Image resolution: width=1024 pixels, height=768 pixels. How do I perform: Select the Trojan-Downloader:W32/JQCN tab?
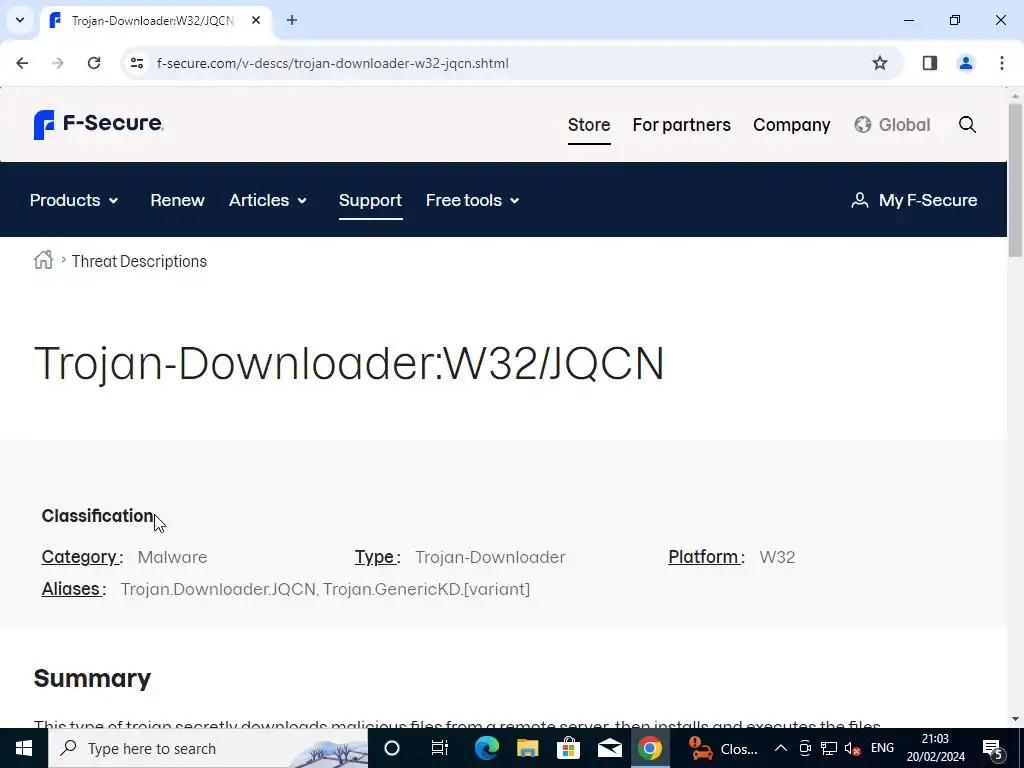coord(155,20)
